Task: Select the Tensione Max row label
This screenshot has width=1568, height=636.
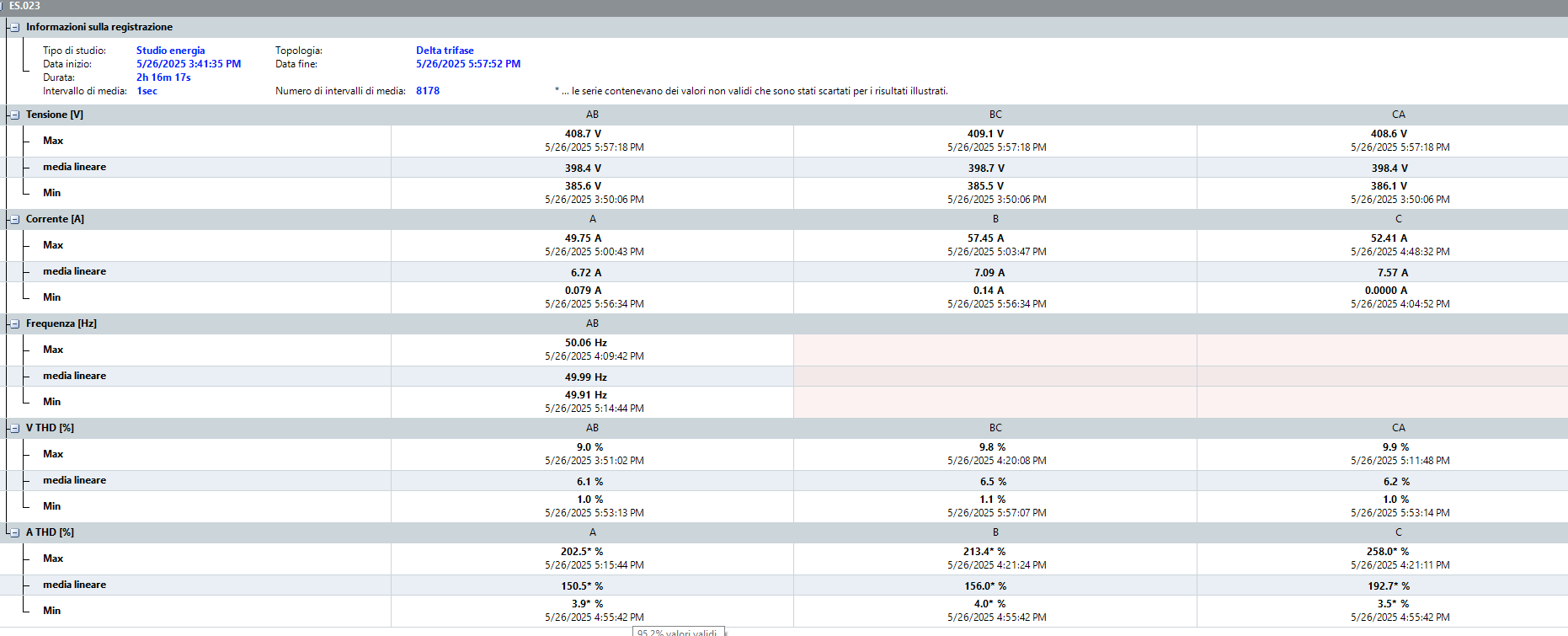Action: click(x=53, y=141)
